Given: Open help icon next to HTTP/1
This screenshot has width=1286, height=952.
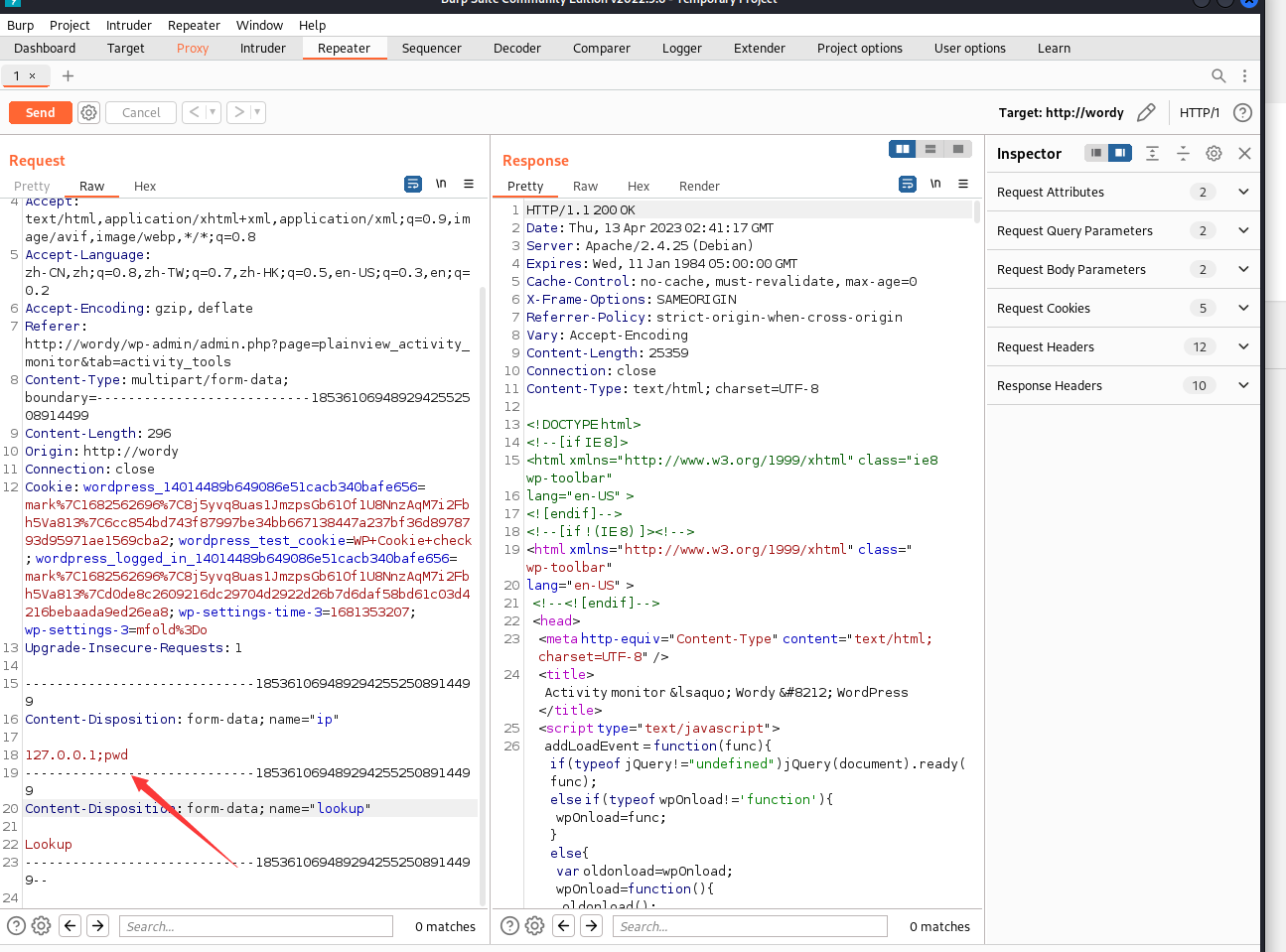Looking at the screenshot, I should coord(1242,113).
